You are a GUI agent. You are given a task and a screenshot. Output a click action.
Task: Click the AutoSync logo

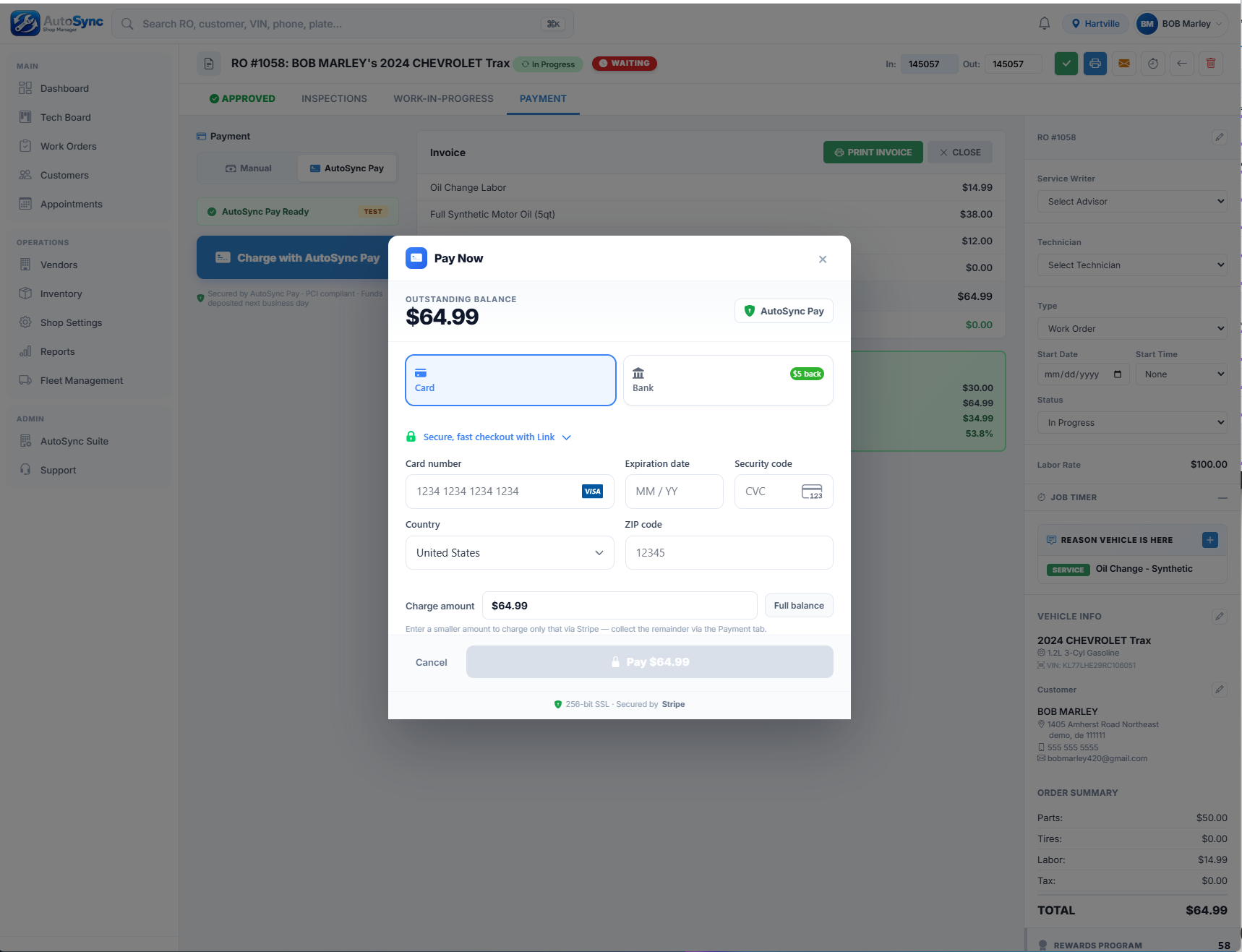57,23
